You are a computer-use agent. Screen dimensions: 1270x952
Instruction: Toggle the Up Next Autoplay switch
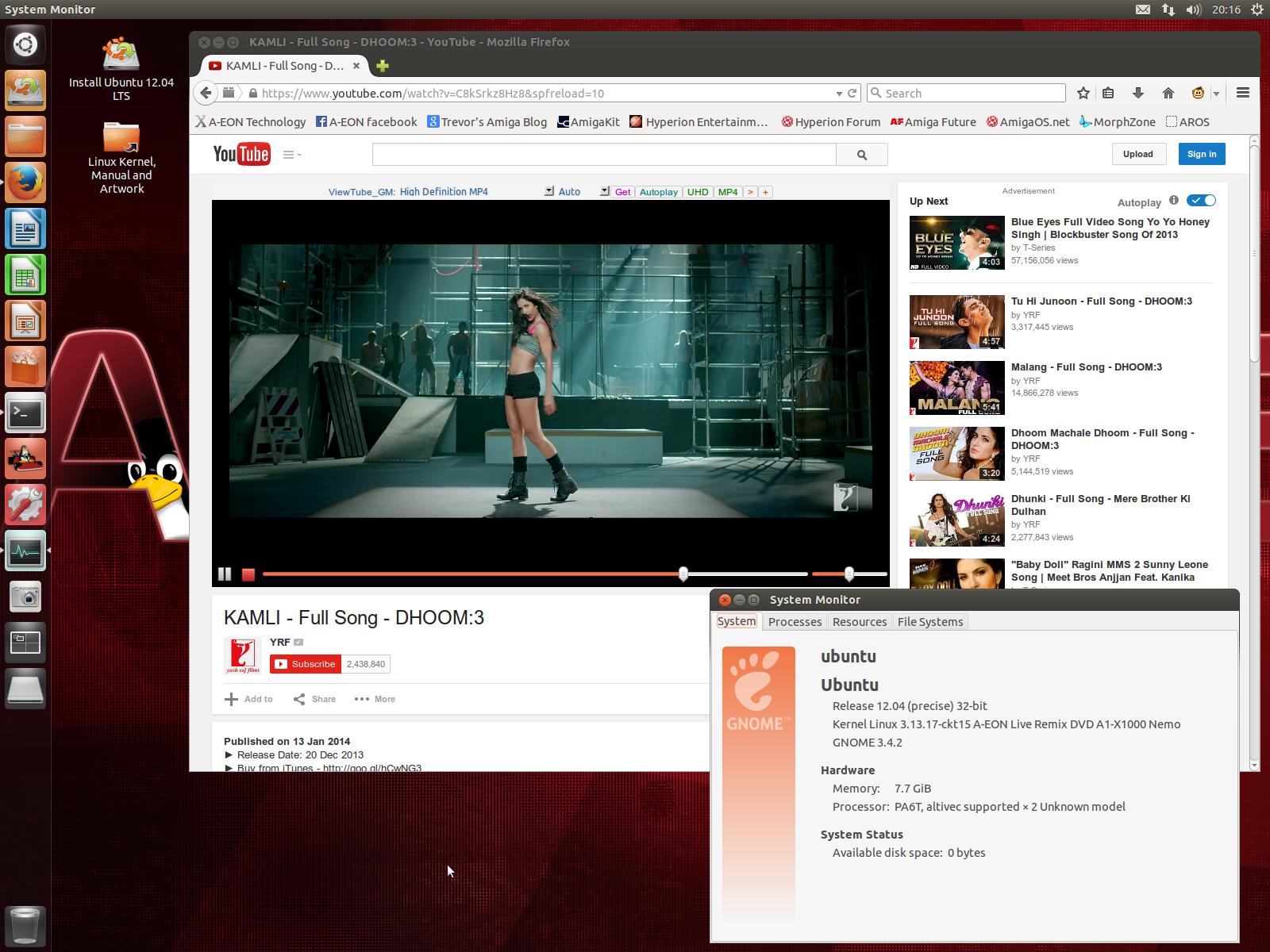(x=1201, y=201)
